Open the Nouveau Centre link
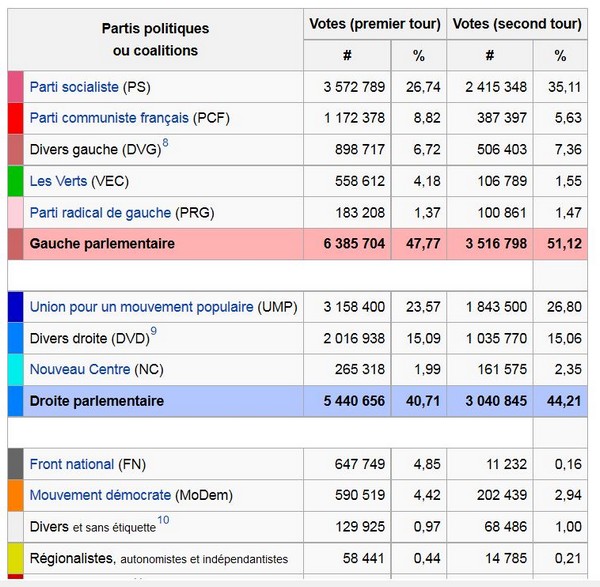This screenshot has width=600, height=587. 80,370
